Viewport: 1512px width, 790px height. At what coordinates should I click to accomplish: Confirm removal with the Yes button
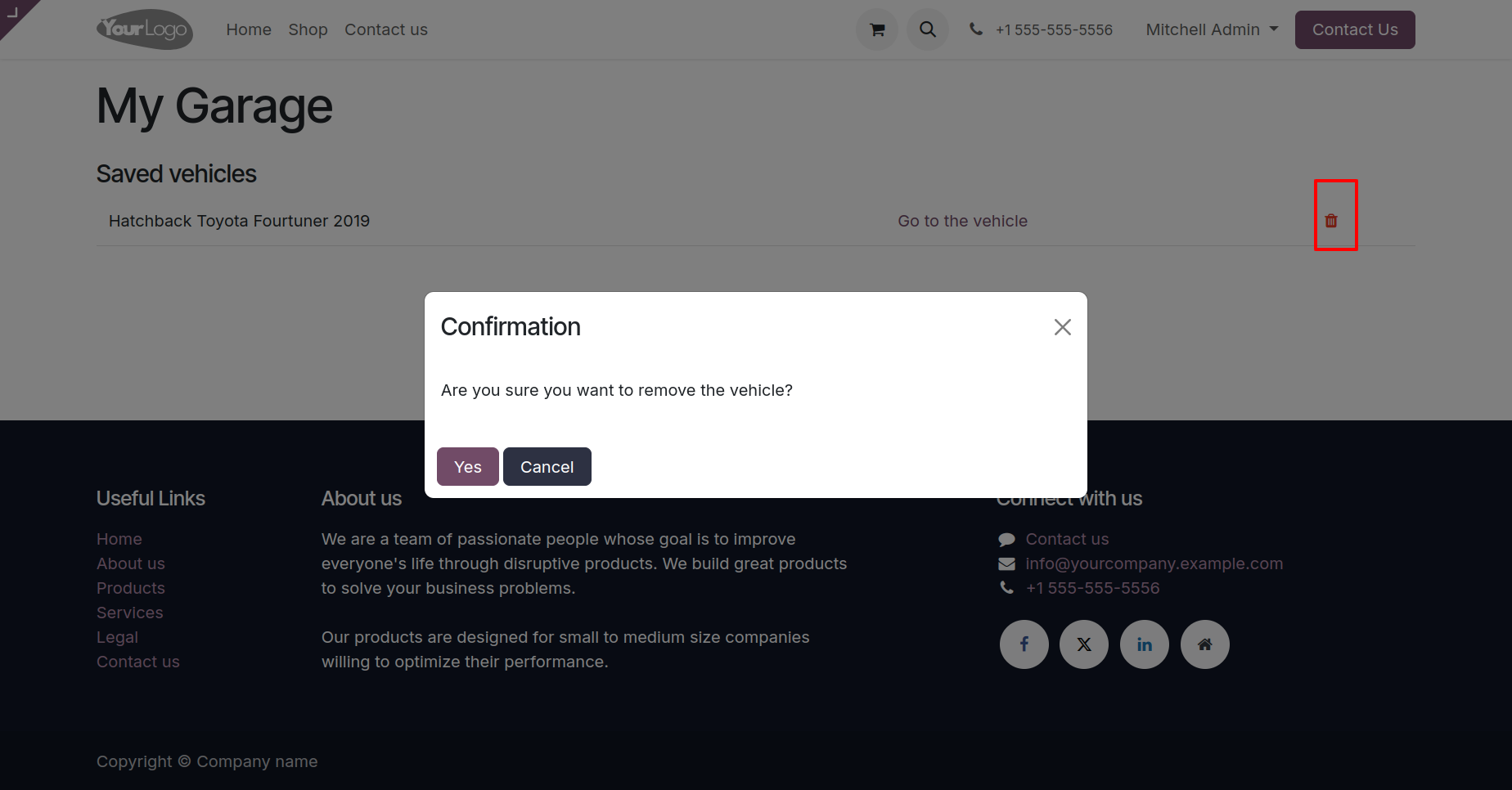point(468,466)
